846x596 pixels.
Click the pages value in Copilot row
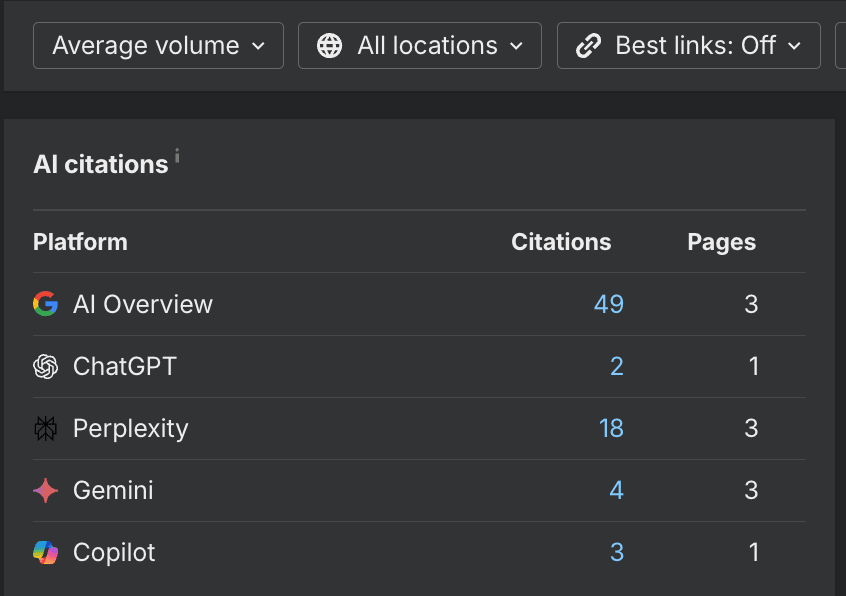754,552
